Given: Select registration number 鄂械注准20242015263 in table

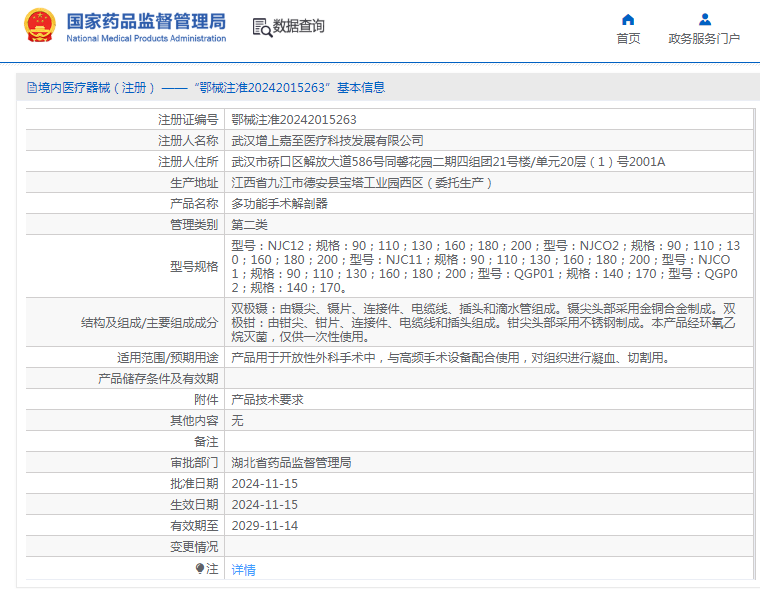Looking at the screenshot, I should click(x=294, y=120).
